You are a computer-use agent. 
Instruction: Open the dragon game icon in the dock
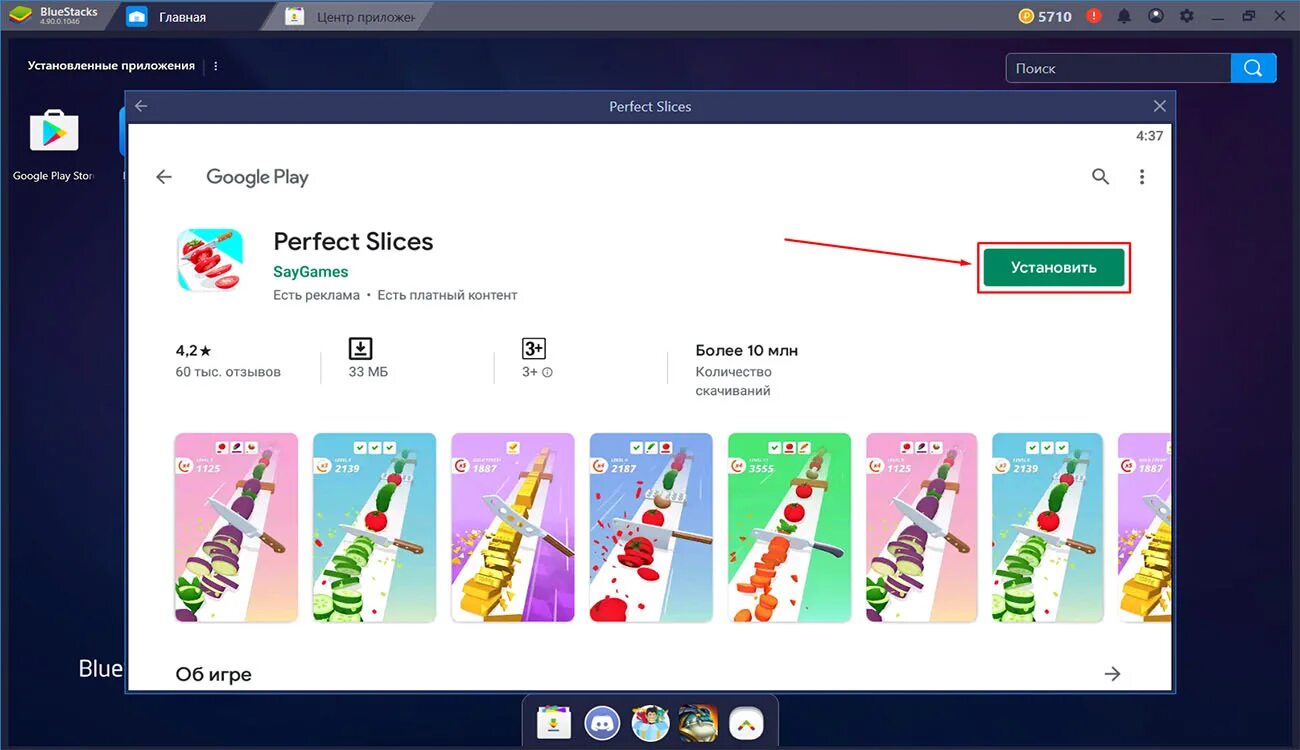point(698,722)
